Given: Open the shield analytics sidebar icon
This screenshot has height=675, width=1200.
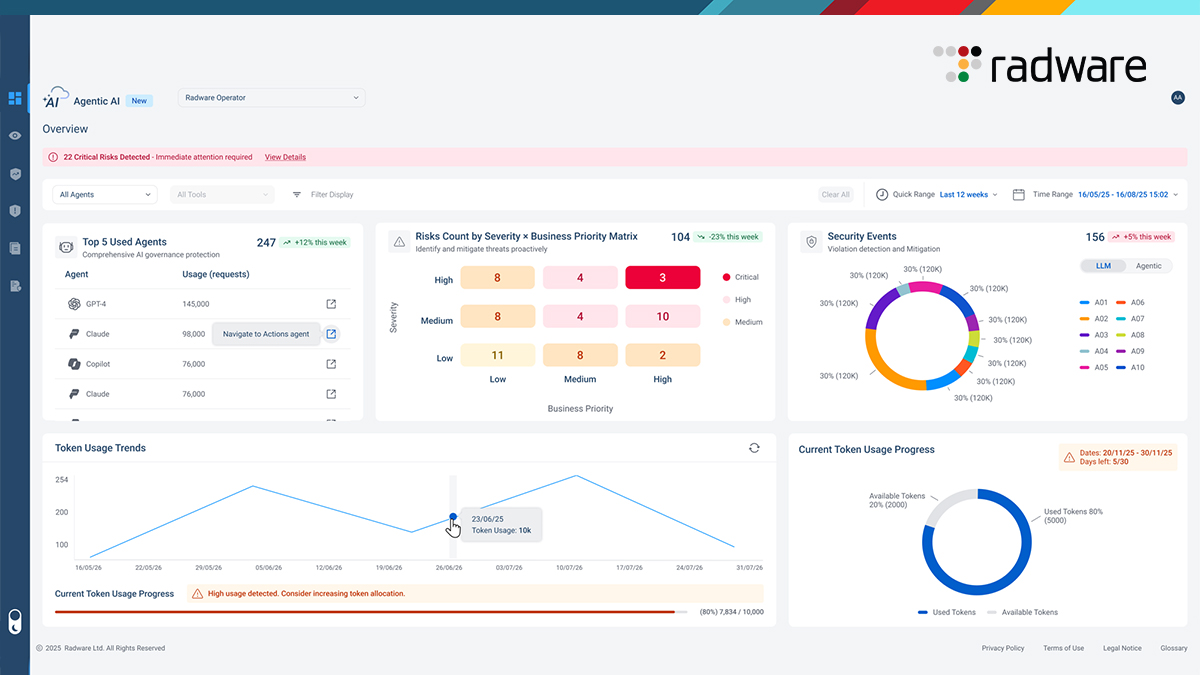Looking at the screenshot, I should 15,173.
